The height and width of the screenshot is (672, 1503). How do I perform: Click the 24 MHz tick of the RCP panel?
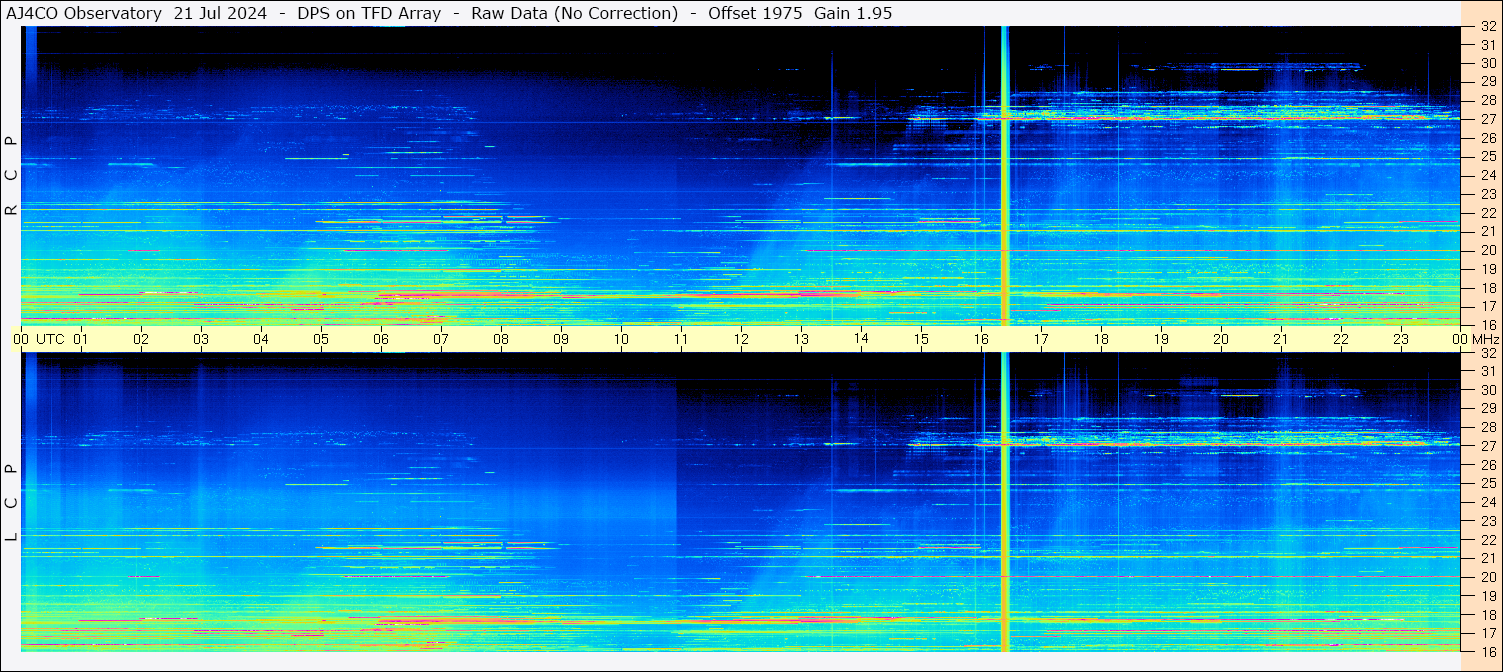click(1488, 175)
